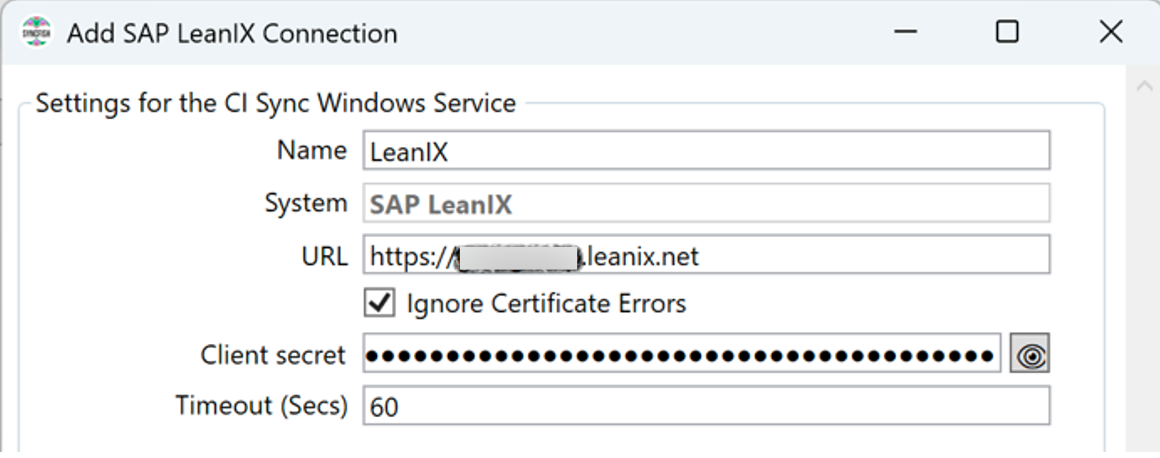Click the Synotion app icon in title bar

[37, 33]
